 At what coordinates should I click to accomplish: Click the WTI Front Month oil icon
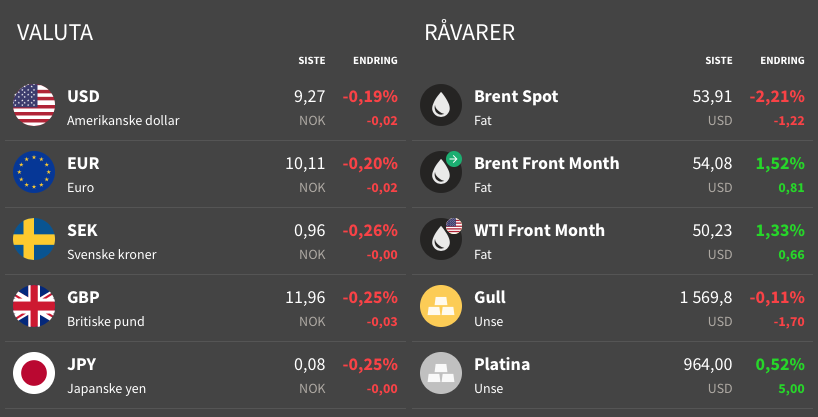441,239
